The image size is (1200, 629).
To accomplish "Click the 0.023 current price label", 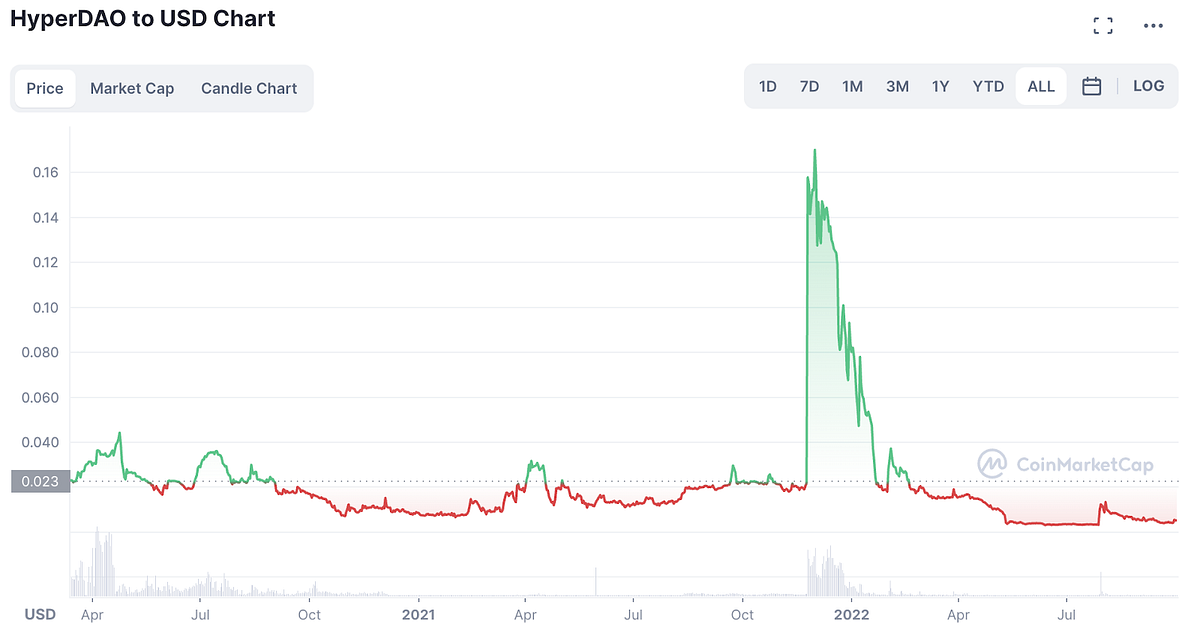I will 40,481.
